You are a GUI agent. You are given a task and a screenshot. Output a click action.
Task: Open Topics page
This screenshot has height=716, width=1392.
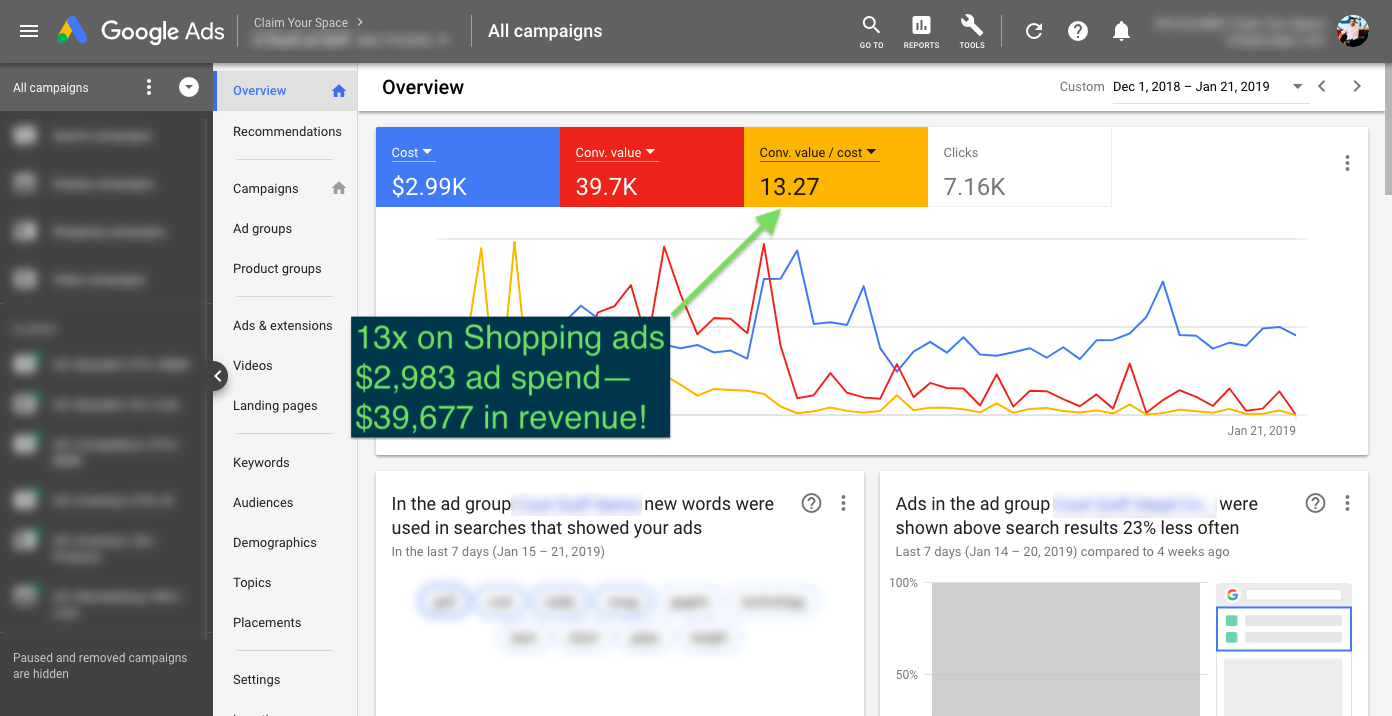coord(252,582)
